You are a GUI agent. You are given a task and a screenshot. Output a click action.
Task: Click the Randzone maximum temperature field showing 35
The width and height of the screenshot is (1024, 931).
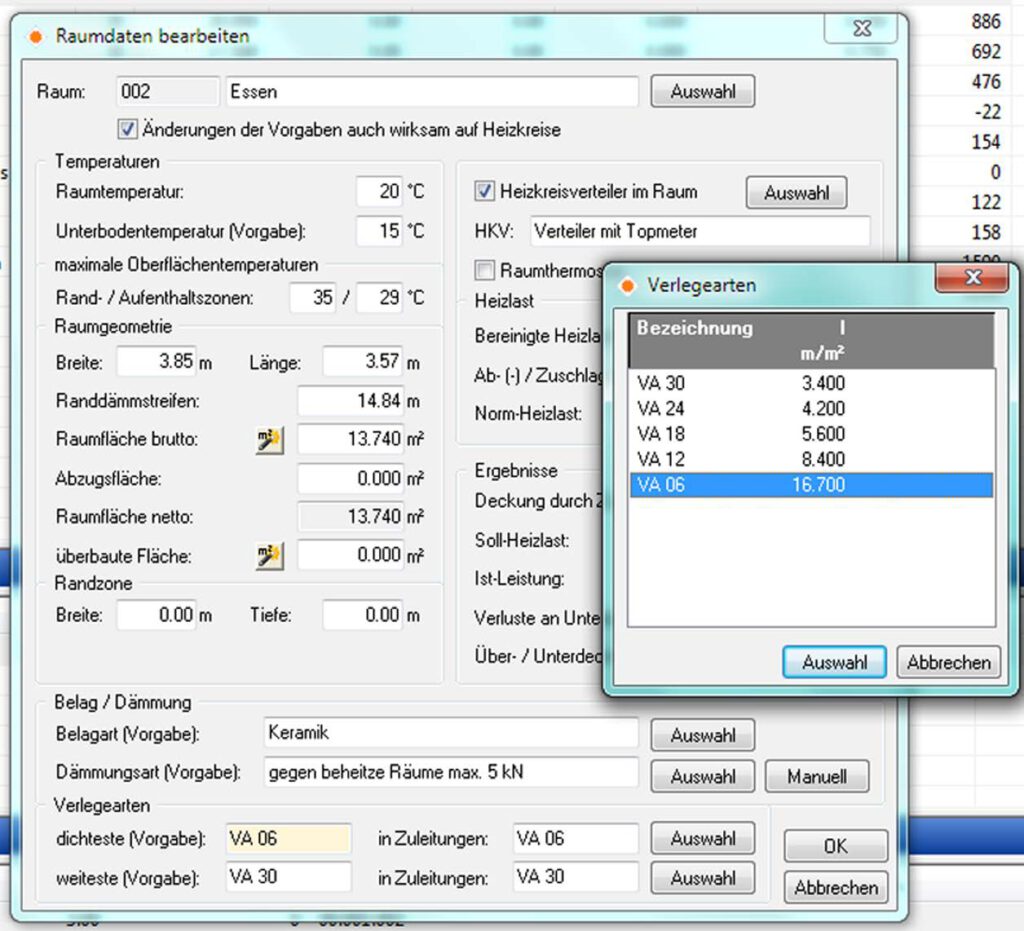[x=313, y=298]
